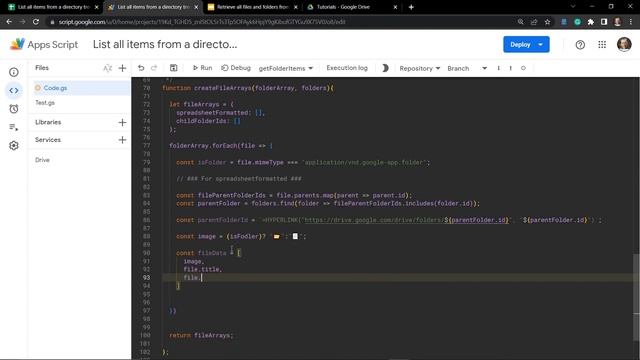Click the Libraries section header

tap(48, 122)
